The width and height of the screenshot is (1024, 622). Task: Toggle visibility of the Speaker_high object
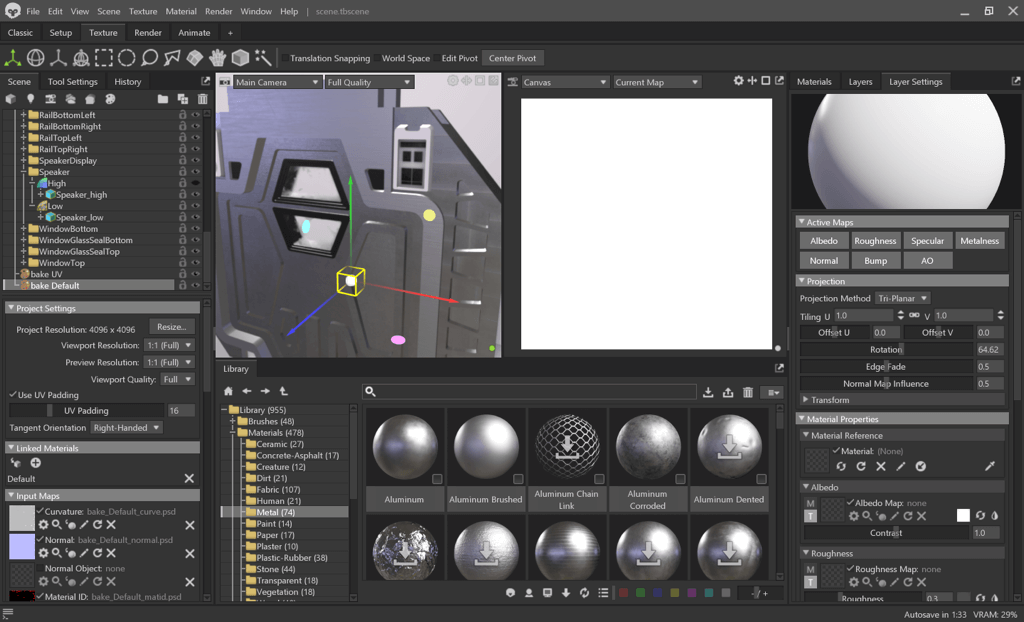click(196, 195)
